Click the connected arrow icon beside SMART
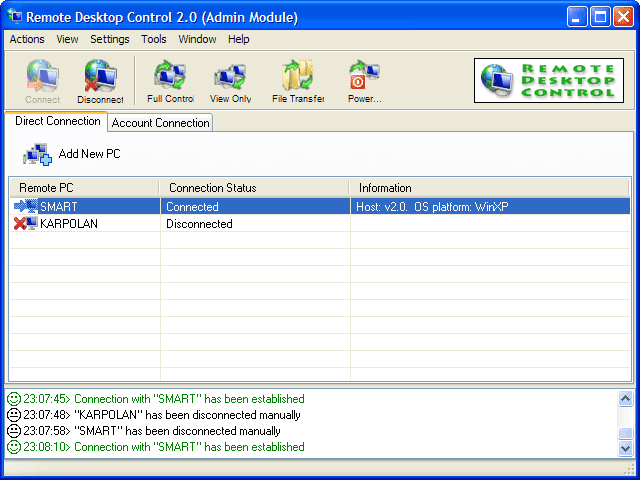Viewport: 640px width, 480px height. 26,206
